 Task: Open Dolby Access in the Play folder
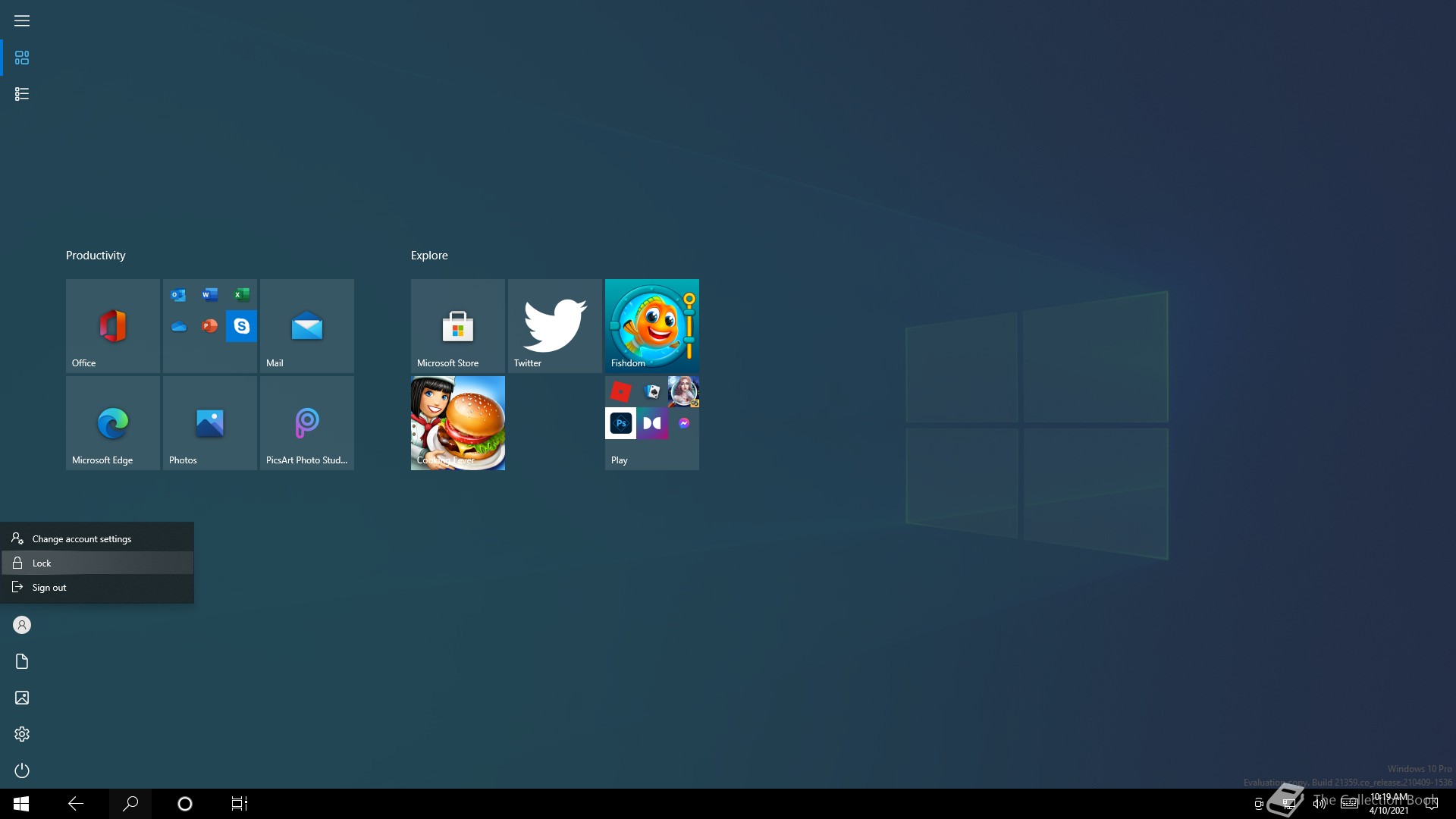652,423
